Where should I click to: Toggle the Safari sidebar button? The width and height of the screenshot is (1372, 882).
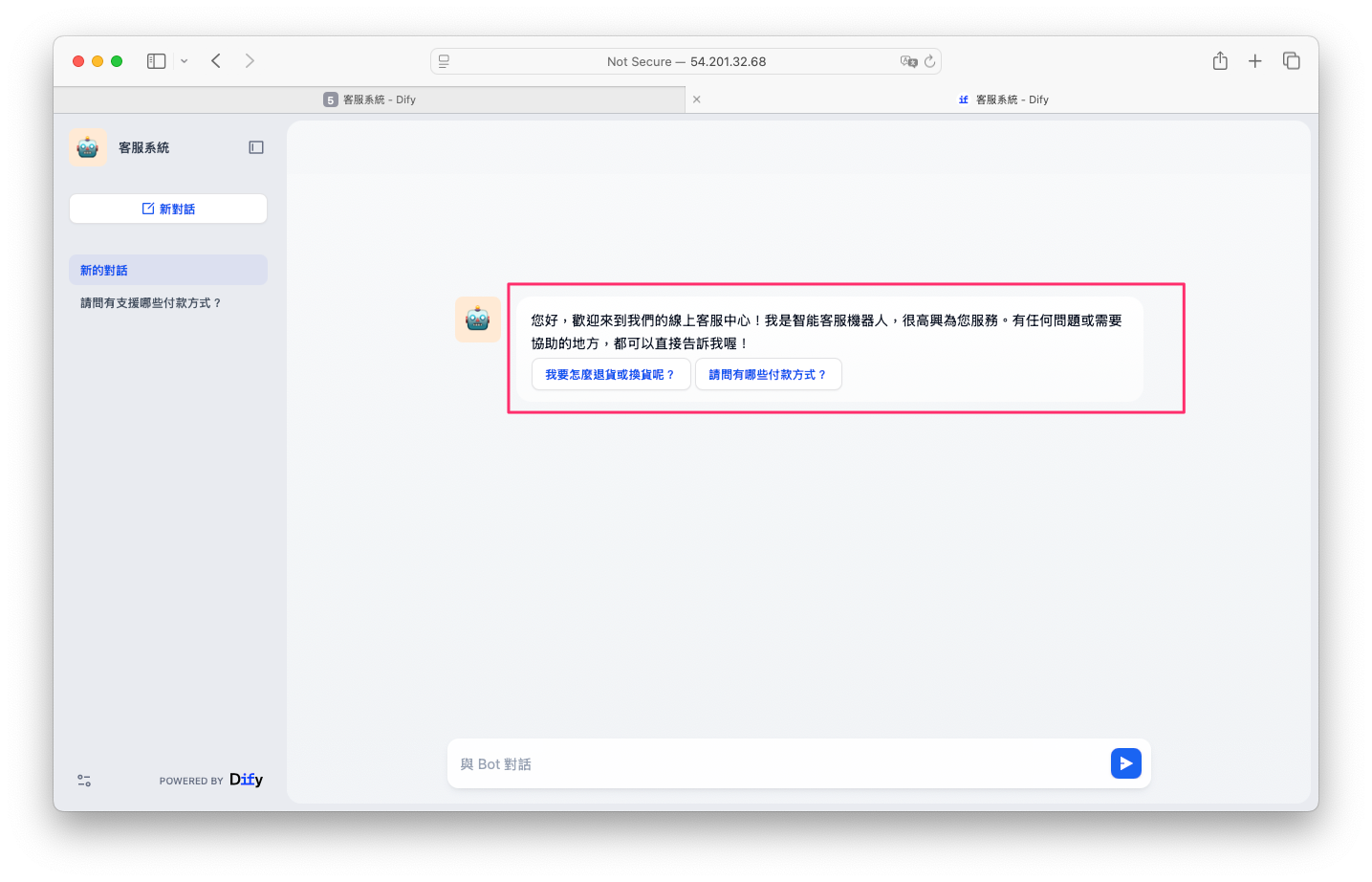click(156, 61)
